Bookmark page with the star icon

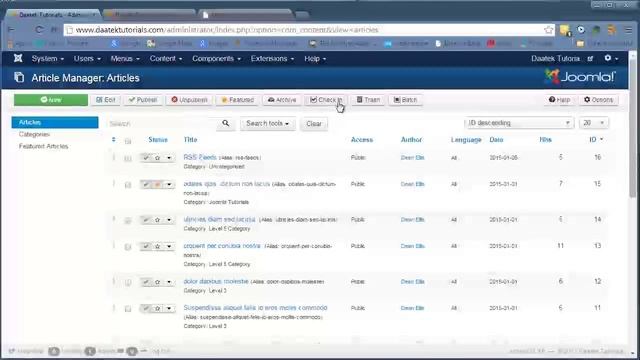point(549,30)
